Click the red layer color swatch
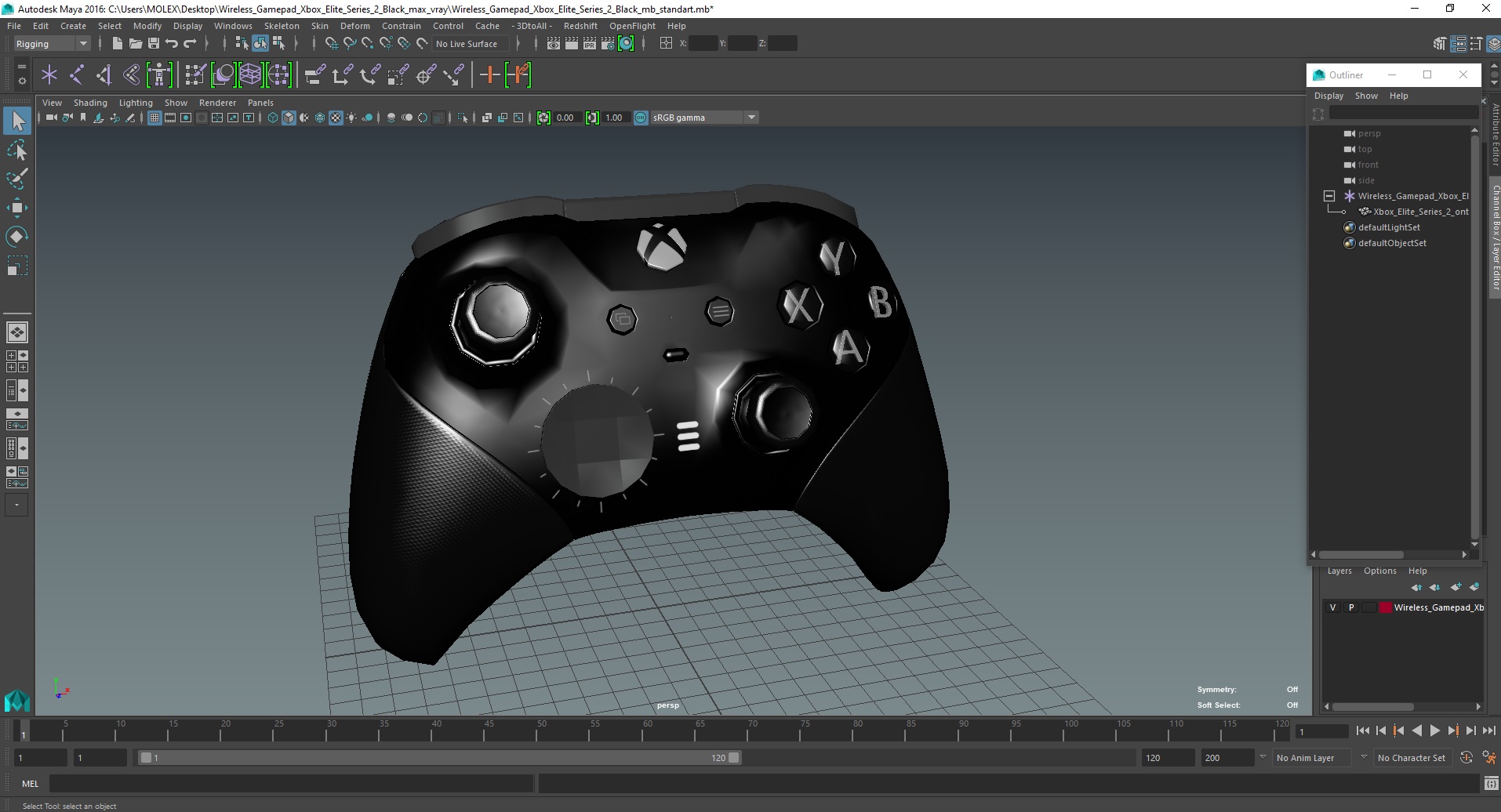This screenshot has width=1501, height=812. [x=1386, y=607]
